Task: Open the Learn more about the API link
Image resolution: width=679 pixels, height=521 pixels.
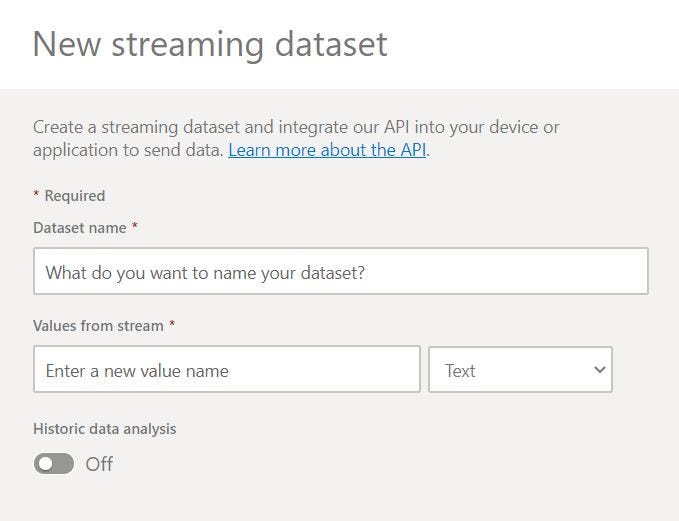Action: [x=328, y=151]
